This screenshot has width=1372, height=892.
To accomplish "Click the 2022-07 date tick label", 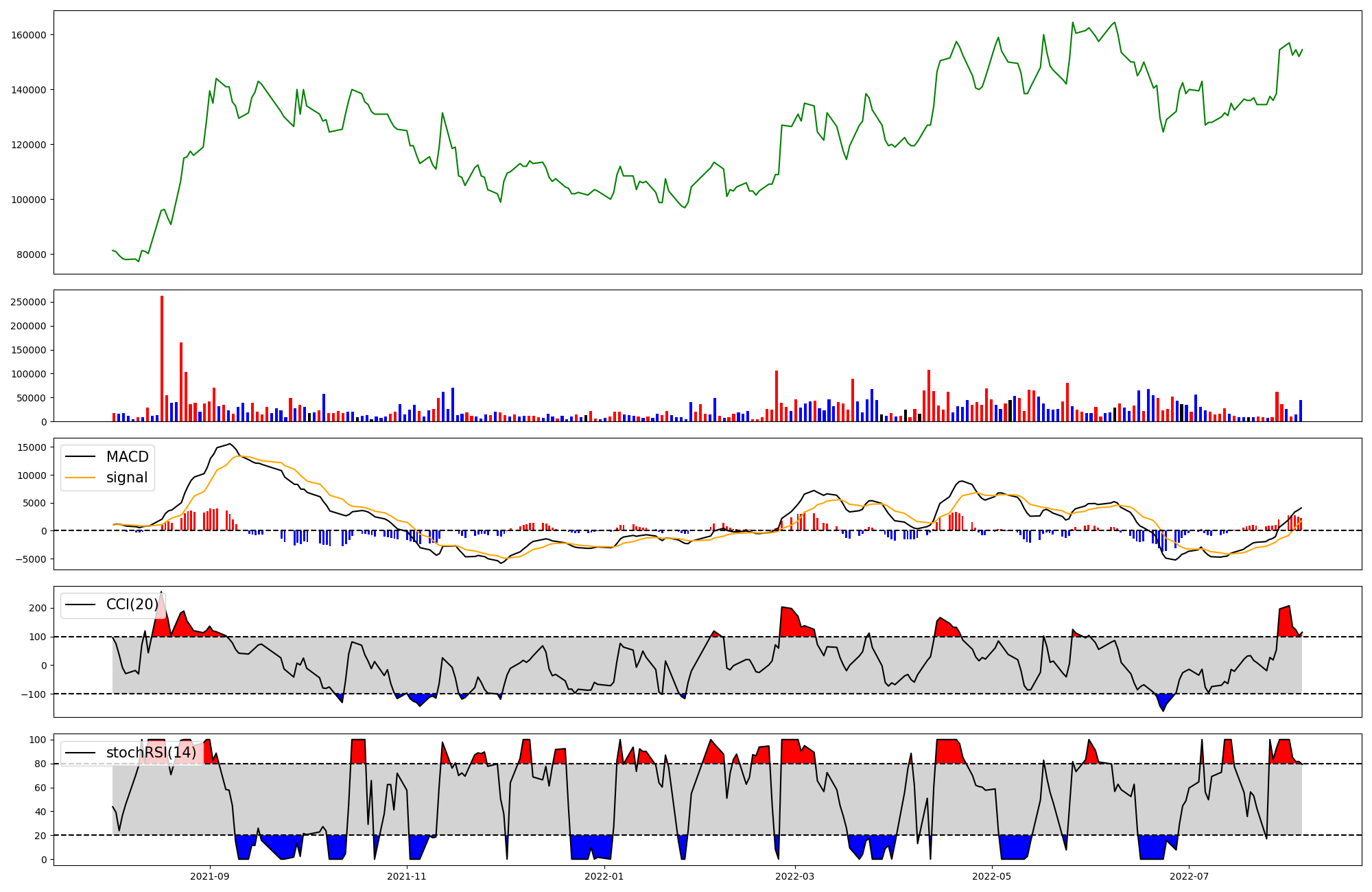I will point(1189,876).
